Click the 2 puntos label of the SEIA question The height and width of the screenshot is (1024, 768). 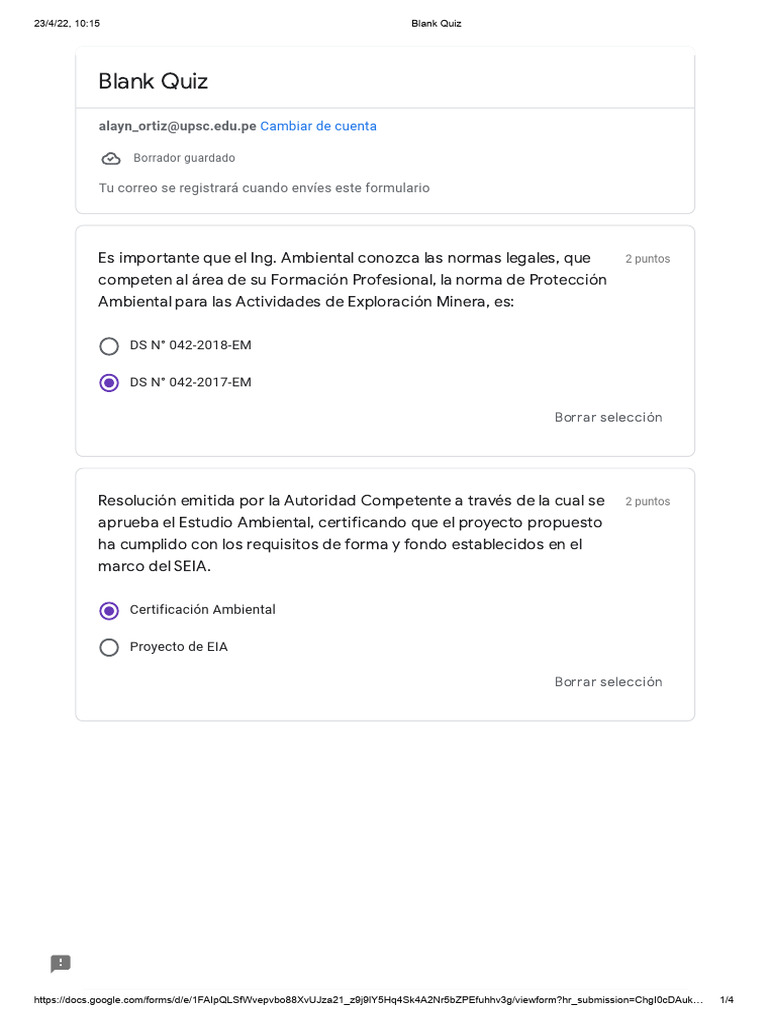point(648,502)
